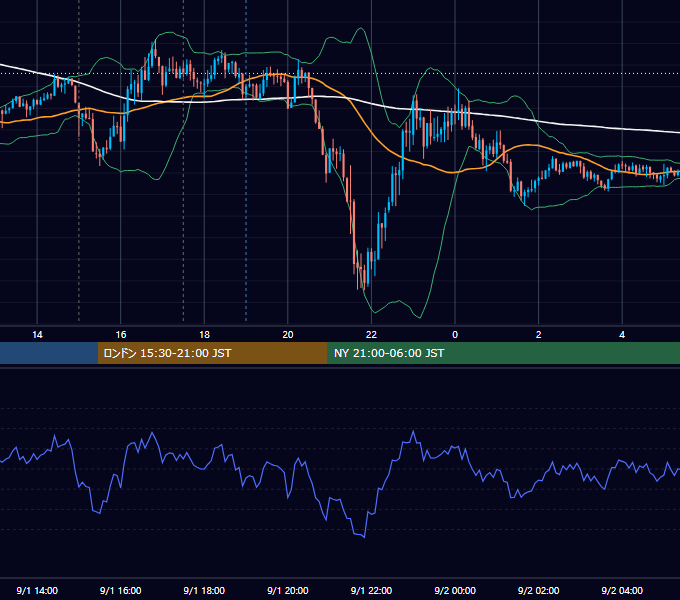This screenshot has width=680, height=600.
Task: Click the ロンドン 15:30-21:00 JST session bar
Action: pos(212,353)
